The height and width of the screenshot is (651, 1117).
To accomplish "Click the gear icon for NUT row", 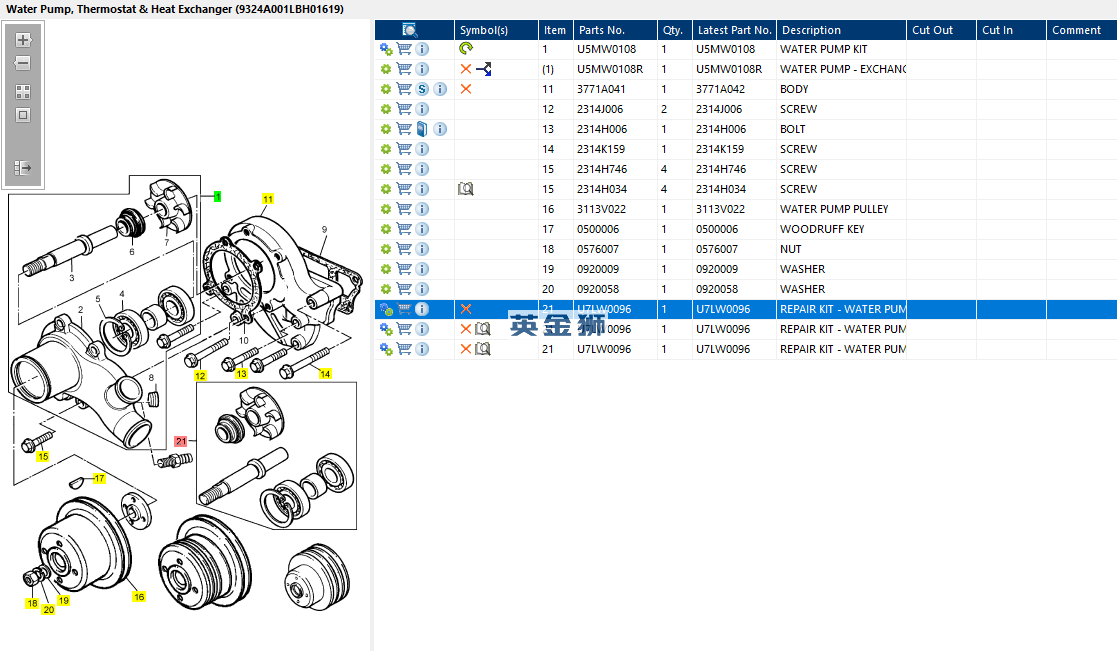I will tap(386, 249).
